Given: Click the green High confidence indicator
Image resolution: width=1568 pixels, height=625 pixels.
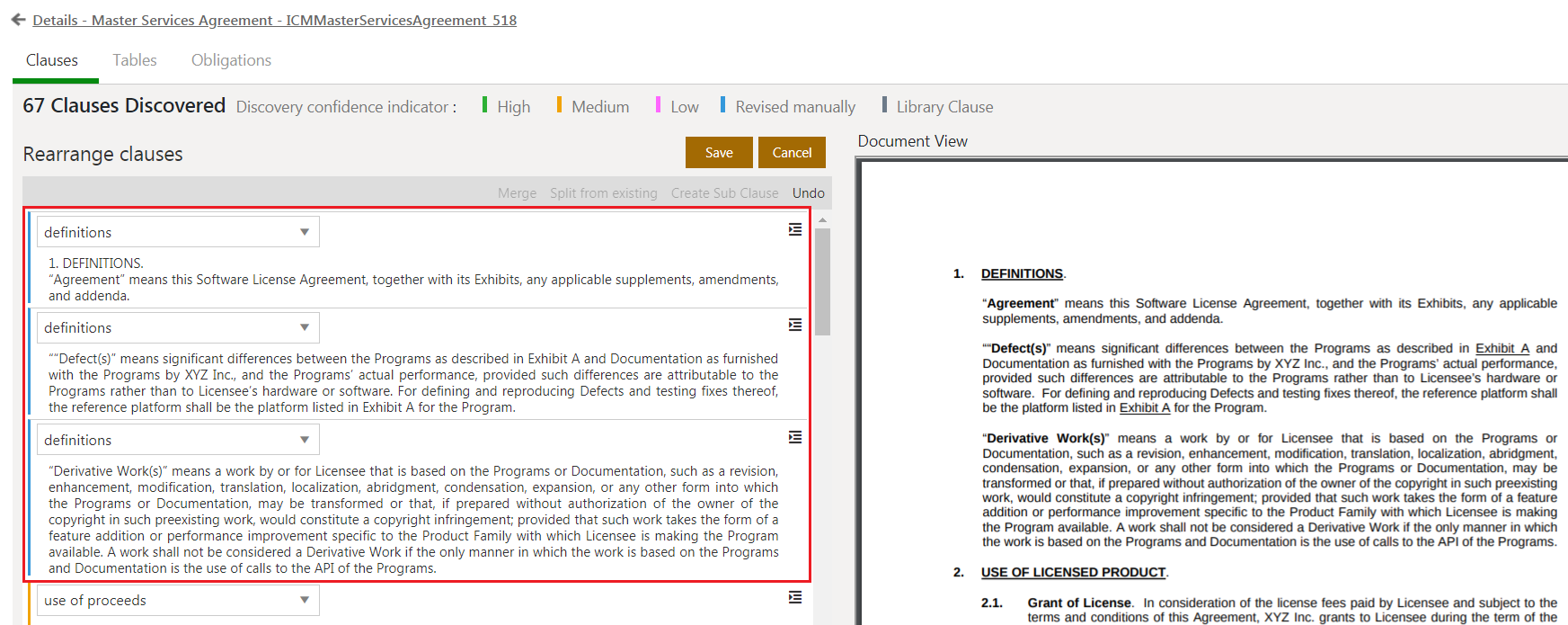Looking at the screenshot, I should point(485,106).
